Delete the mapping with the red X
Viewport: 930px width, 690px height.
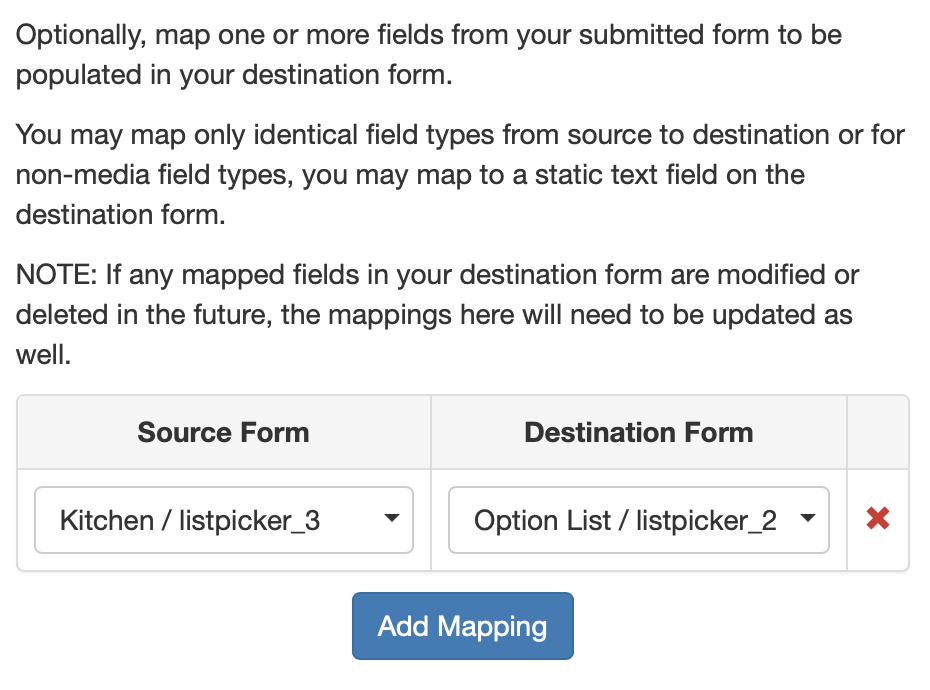coord(878,519)
